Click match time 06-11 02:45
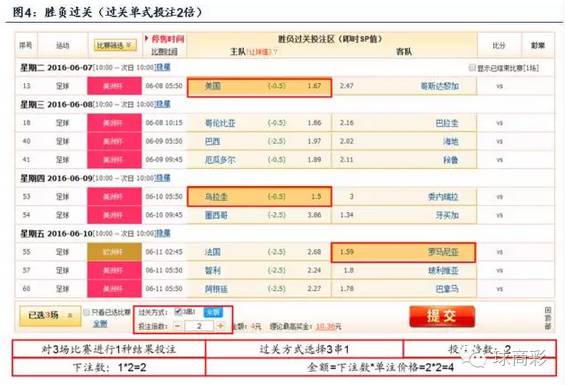Viewport: 565px width, 385px height. pos(164,252)
